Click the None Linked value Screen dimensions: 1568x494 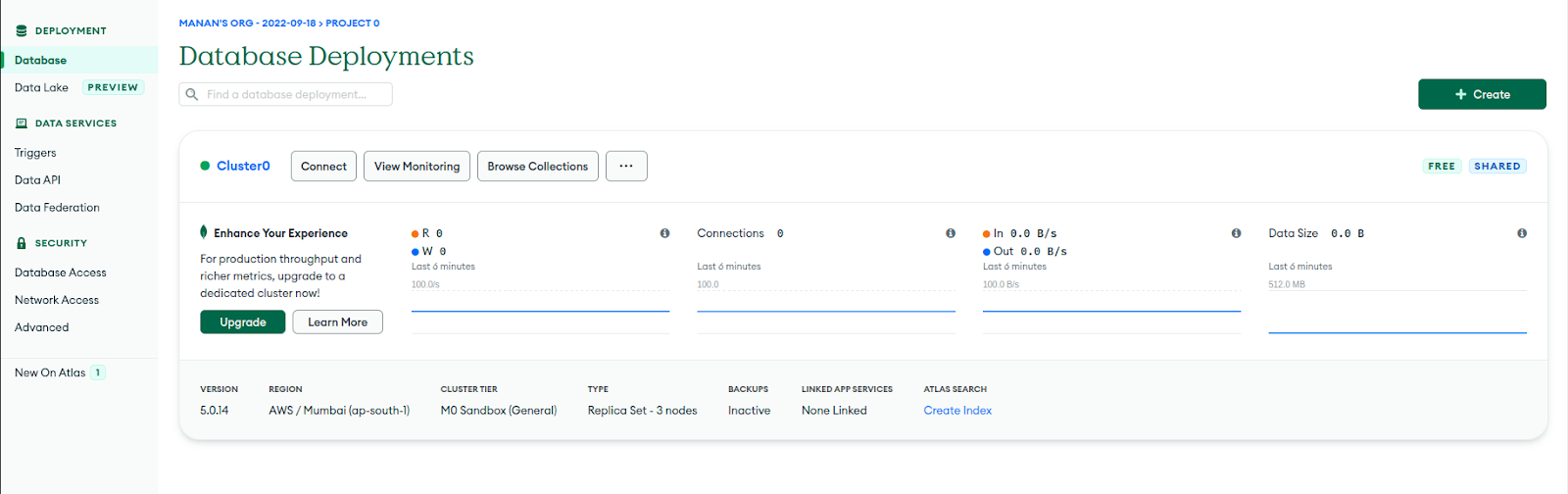[x=834, y=411]
